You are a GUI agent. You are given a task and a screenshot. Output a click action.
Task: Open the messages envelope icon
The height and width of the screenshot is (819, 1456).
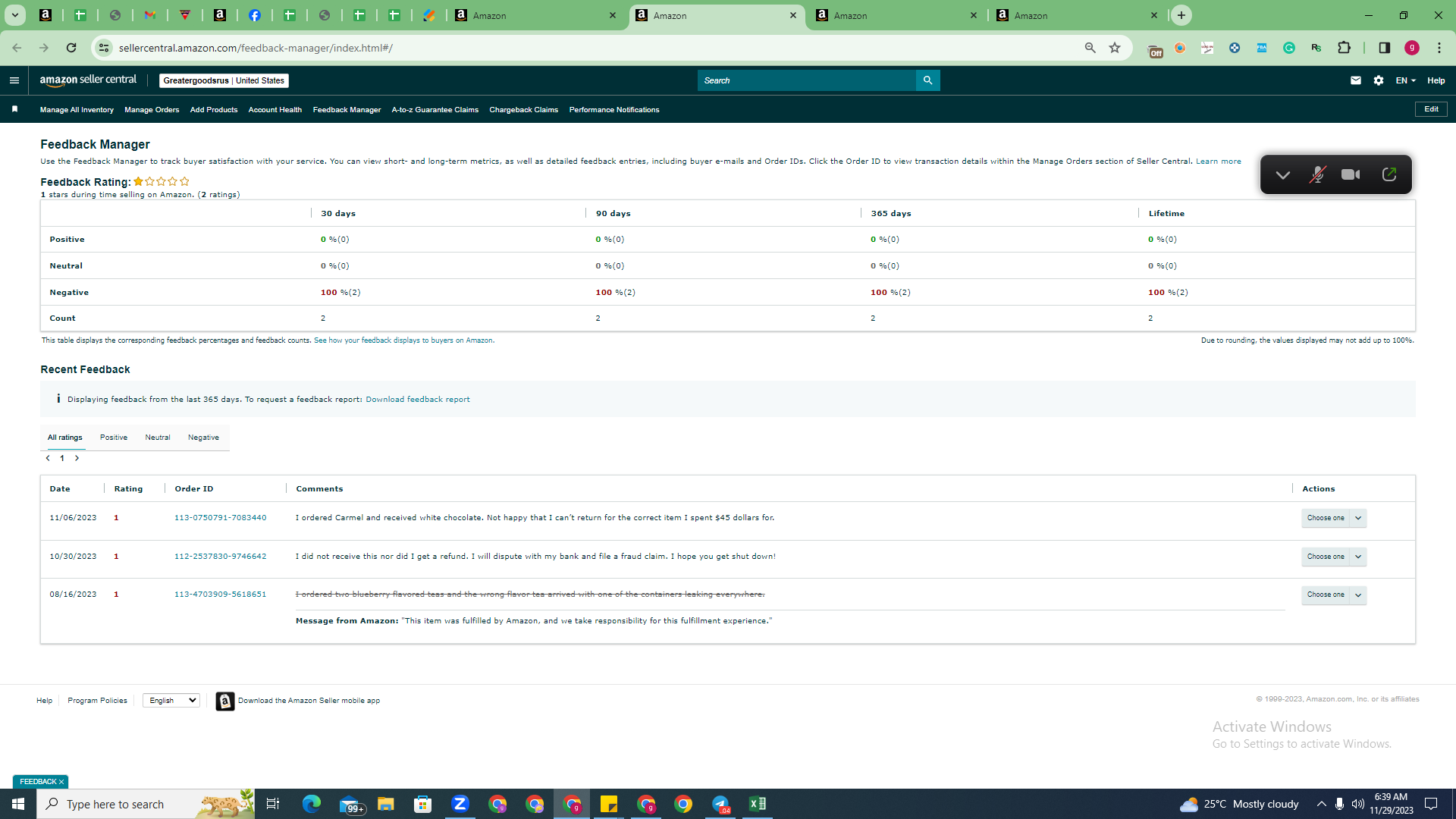[1356, 80]
